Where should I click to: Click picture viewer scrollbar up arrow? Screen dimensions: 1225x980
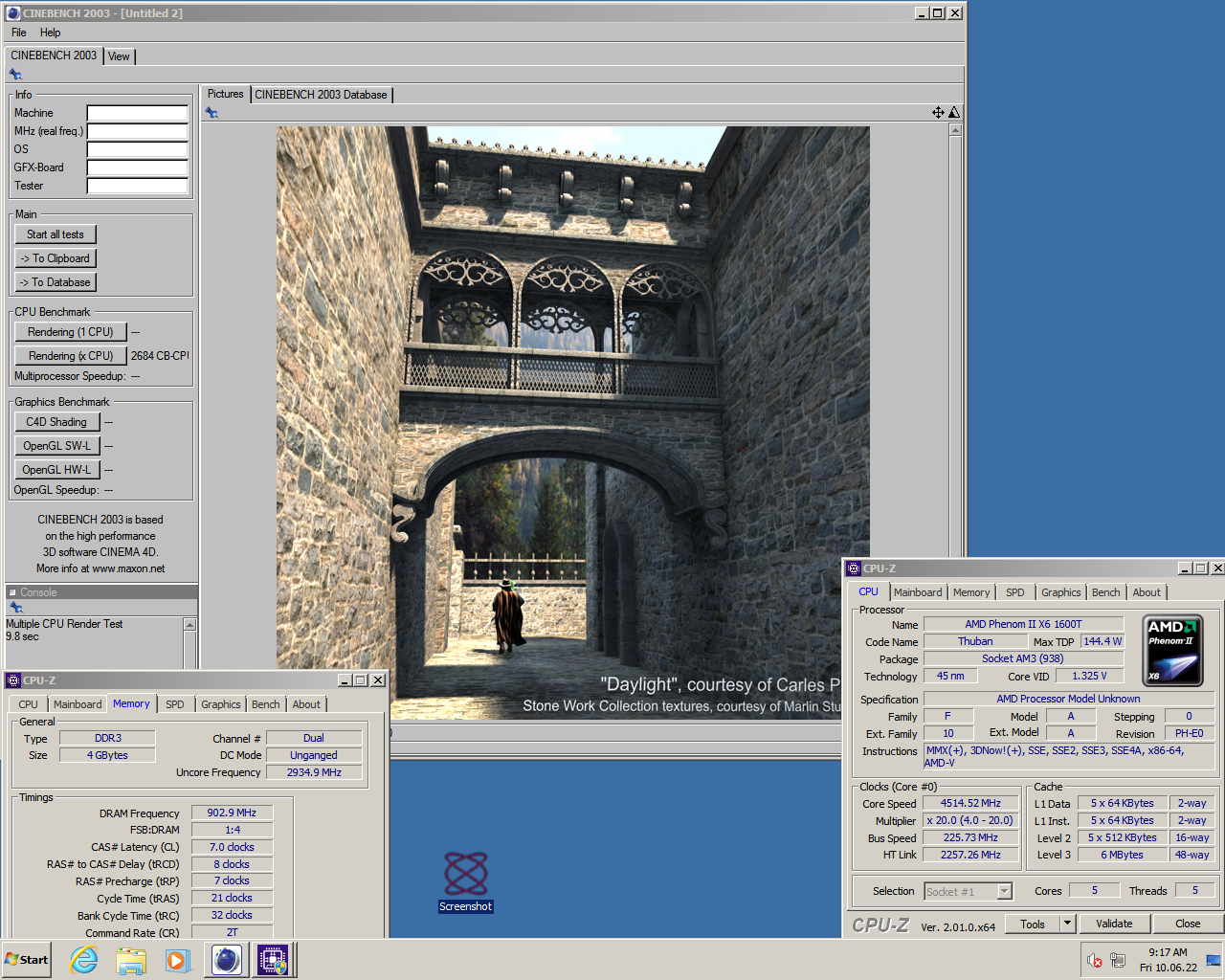point(955,130)
